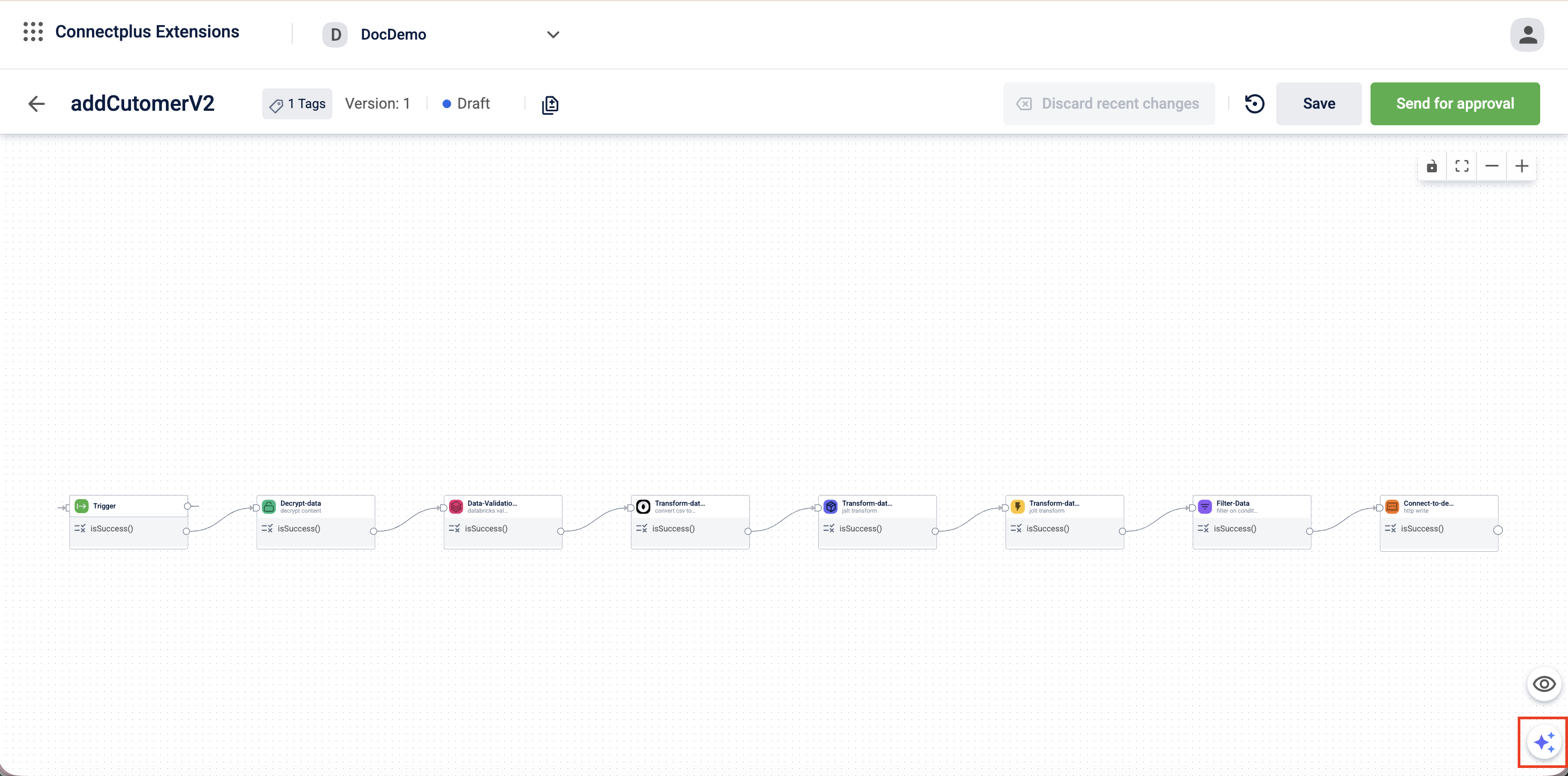This screenshot has height=776, width=1568.
Task: Toggle the canvas lock icon
Action: (1432, 166)
